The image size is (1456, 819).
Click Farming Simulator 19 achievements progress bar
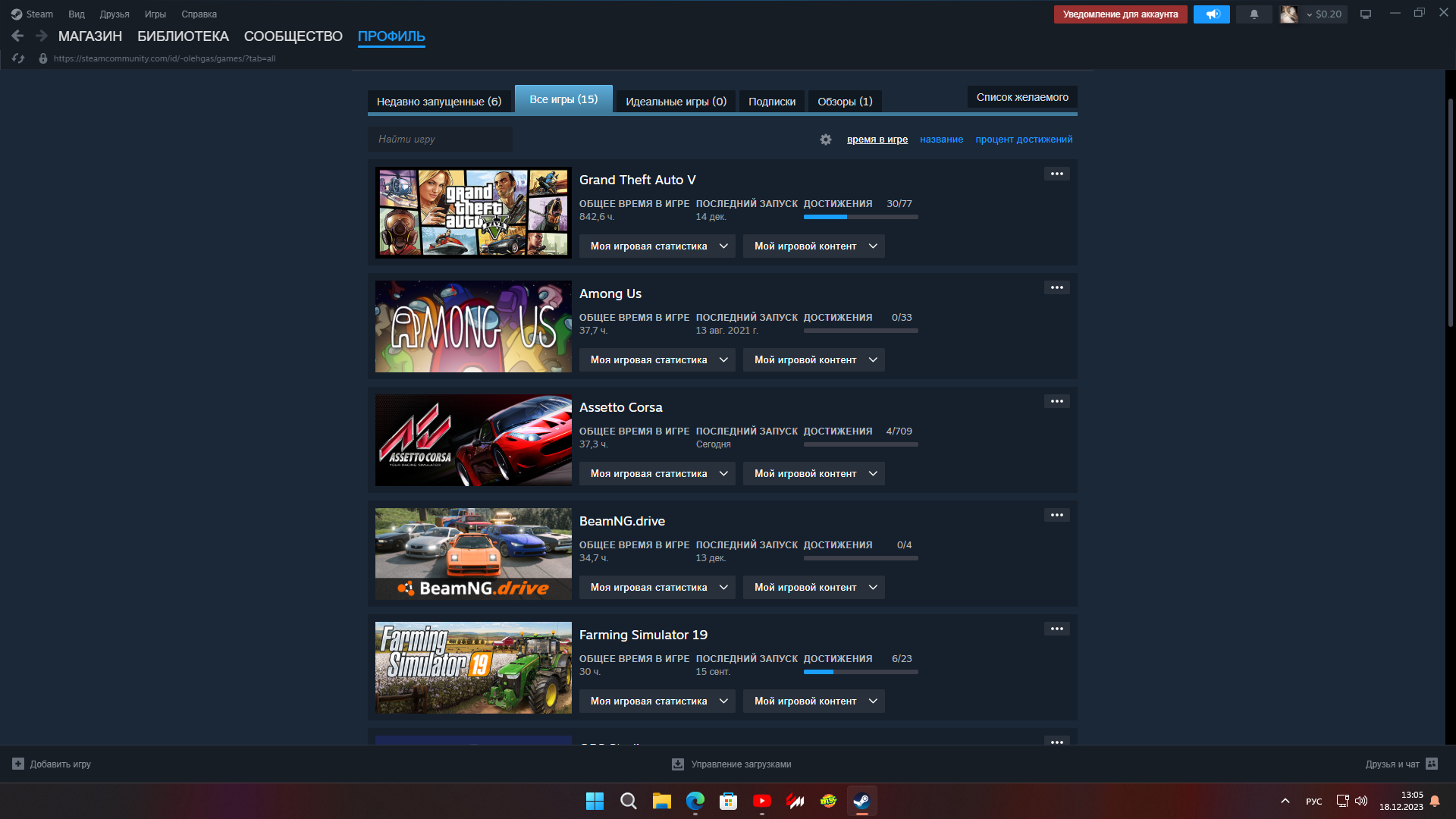click(861, 672)
